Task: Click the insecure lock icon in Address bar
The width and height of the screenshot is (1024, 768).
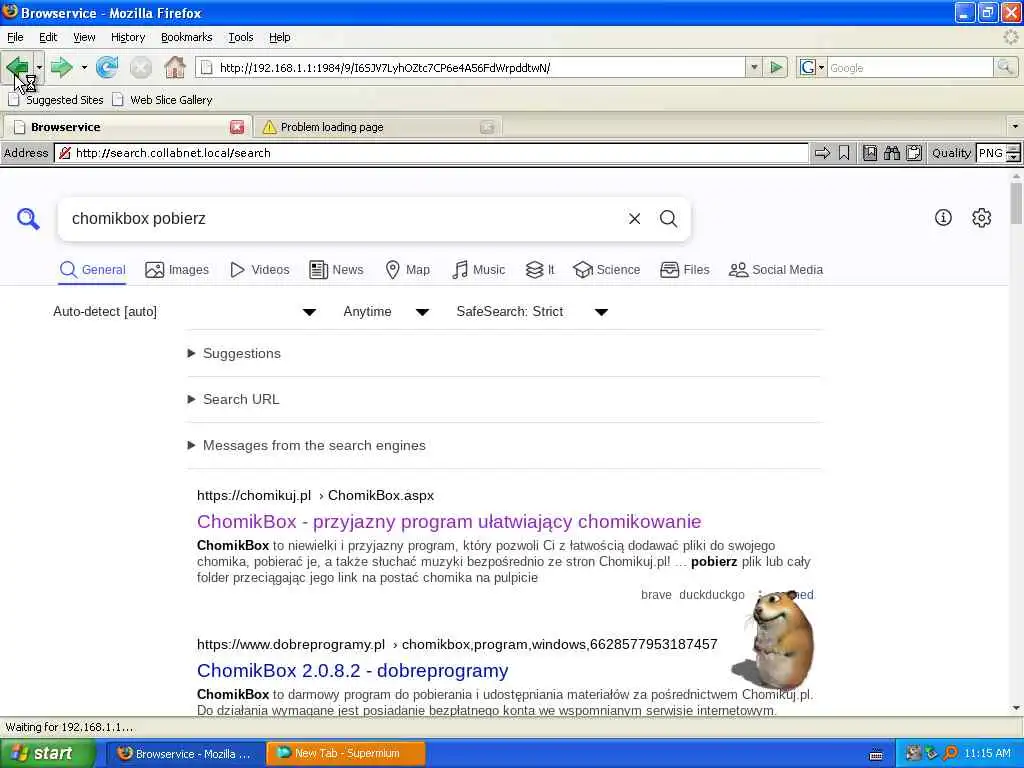Action: click(65, 153)
